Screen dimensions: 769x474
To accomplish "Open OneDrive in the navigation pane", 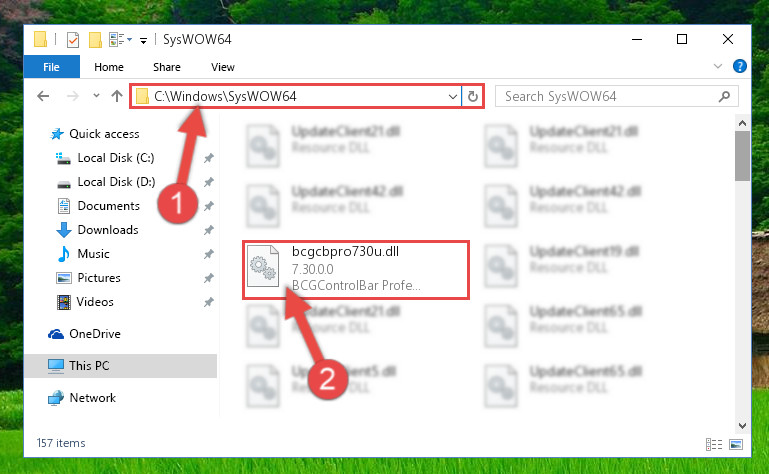I will point(95,334).
